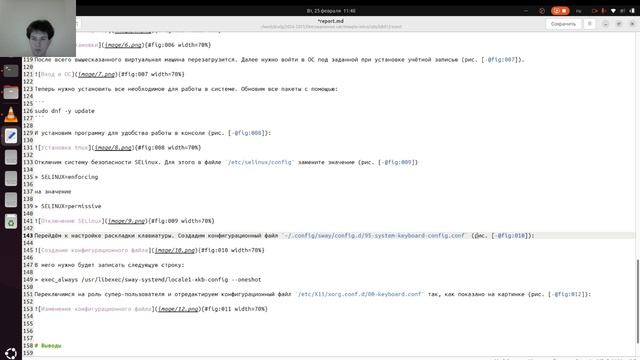640x360 pixels.
Task: Click the image/9.png link text
Action: pos(127,221)
